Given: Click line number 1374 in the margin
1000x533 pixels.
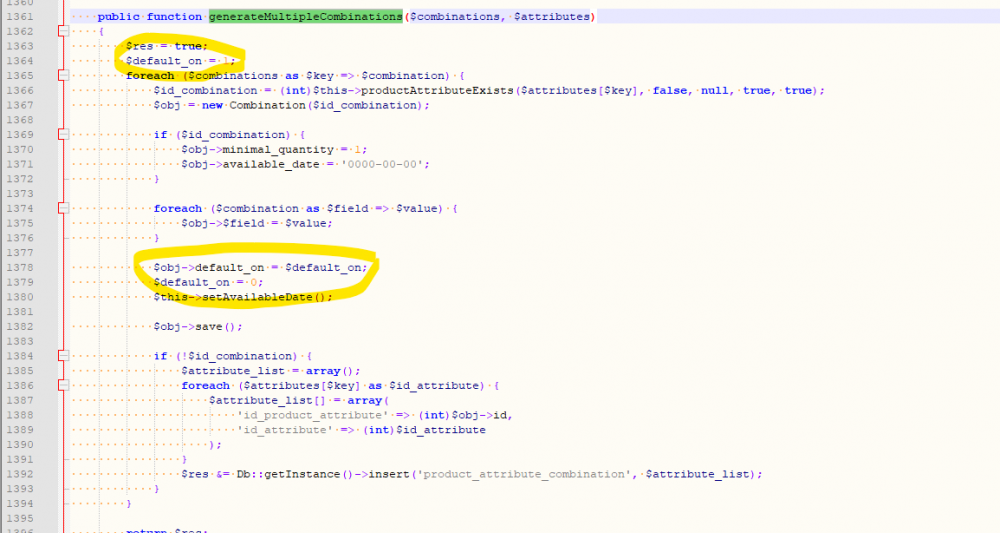Looking at the screenshot, I should [20, 208].
